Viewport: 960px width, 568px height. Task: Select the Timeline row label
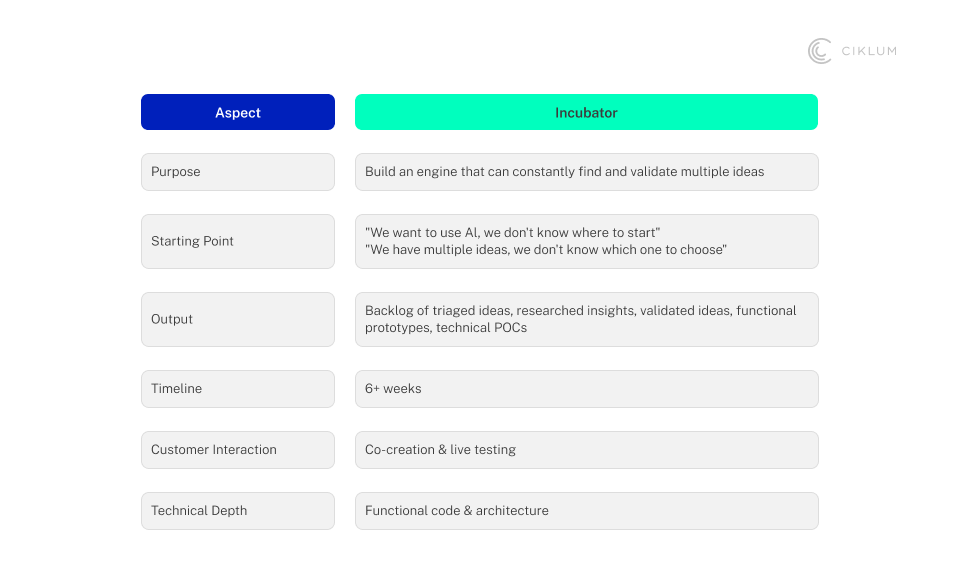176,389
